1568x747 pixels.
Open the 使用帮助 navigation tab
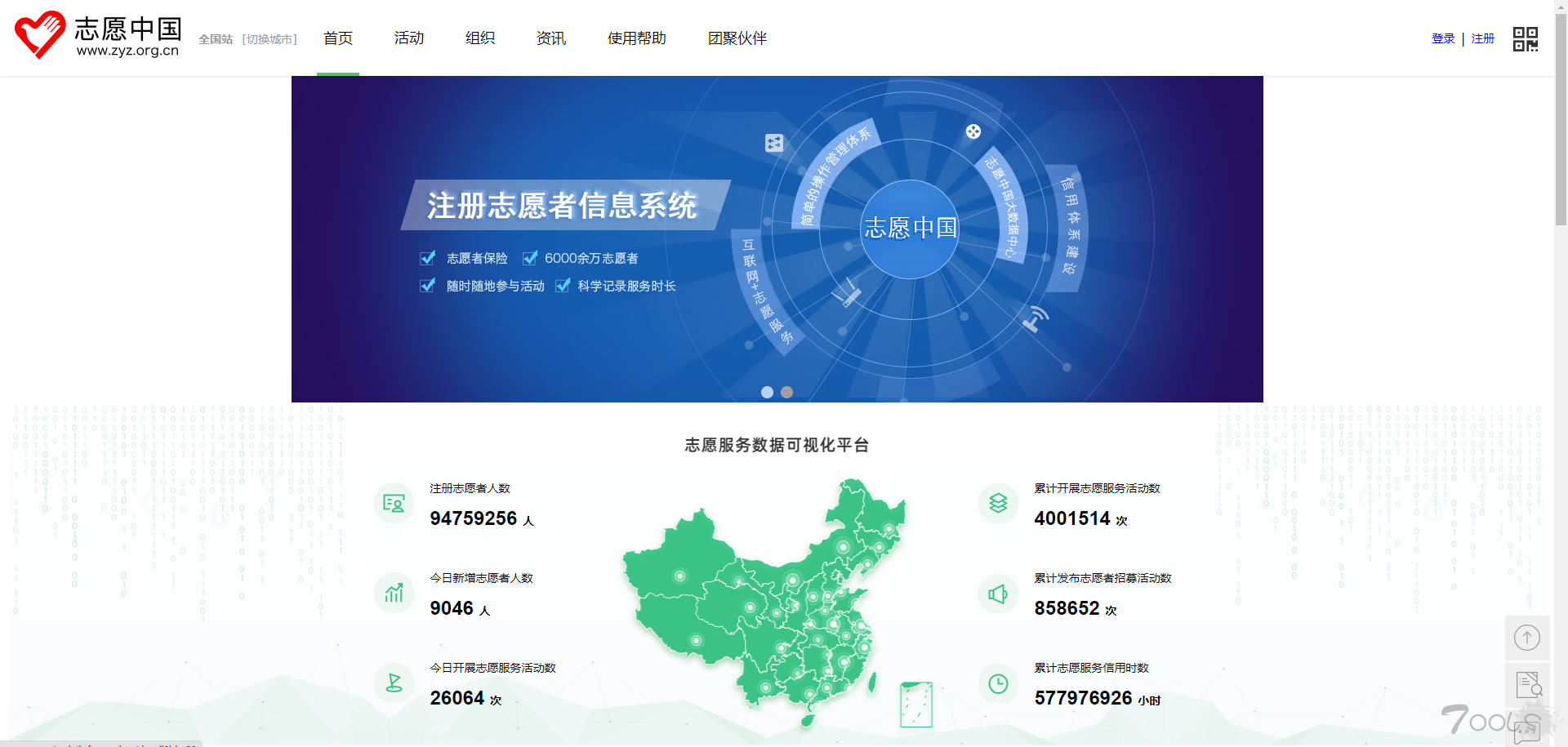pyautogui.click(x=636, y=38)
